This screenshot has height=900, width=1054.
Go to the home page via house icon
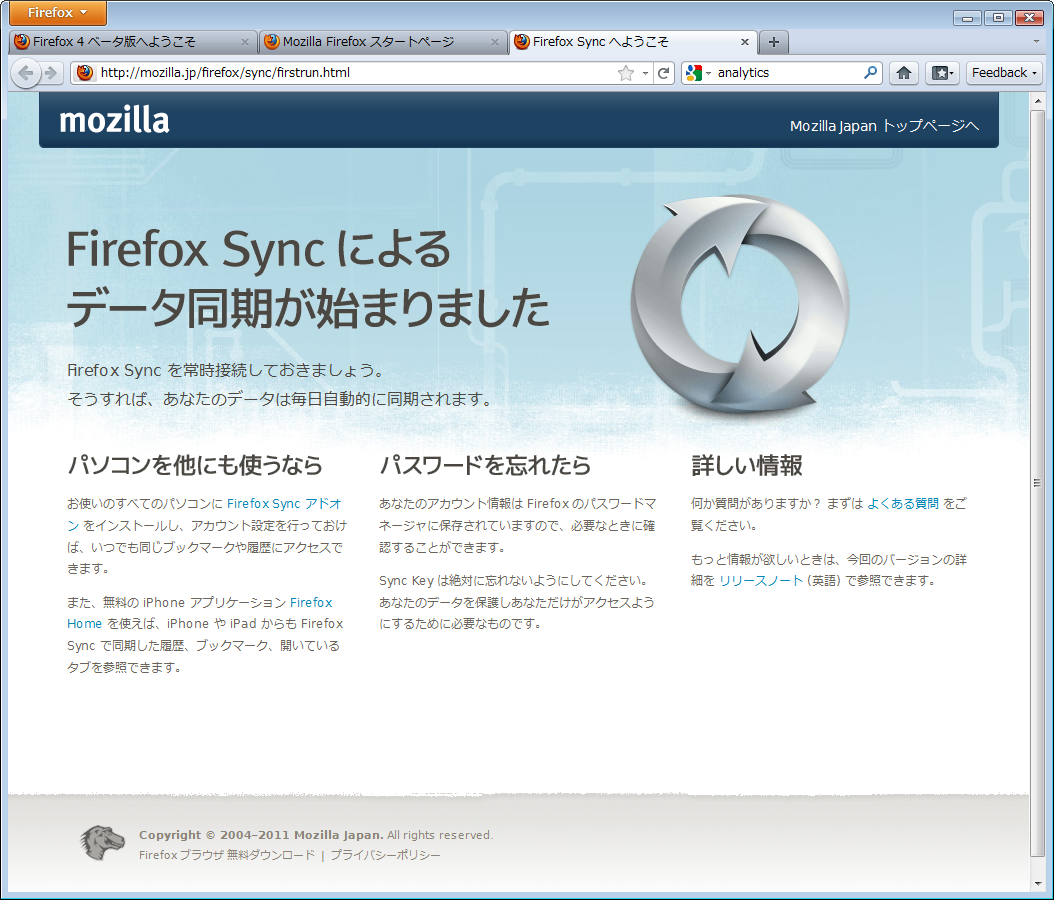coord(904,73)
